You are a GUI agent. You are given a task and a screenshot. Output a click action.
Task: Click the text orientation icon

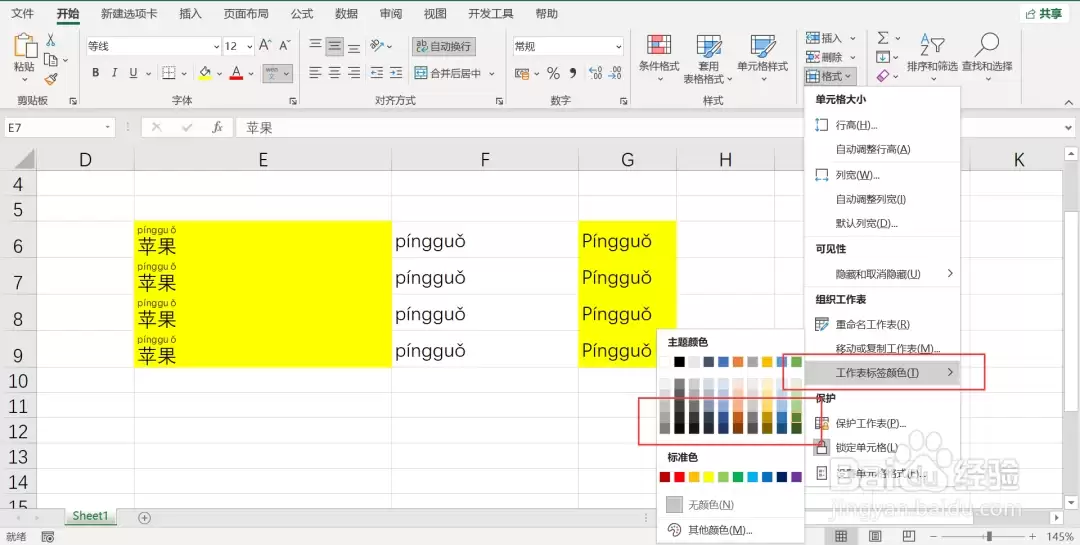pyautogui.click(x=376, y=46)
